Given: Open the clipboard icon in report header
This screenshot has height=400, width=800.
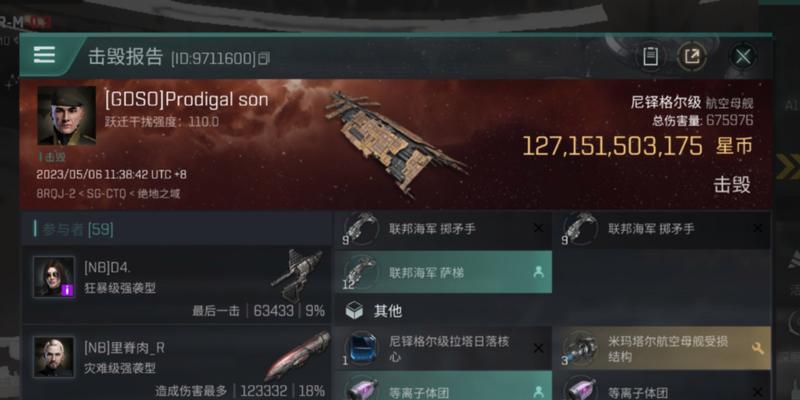Looking at the screenshot, I should 651,56.
